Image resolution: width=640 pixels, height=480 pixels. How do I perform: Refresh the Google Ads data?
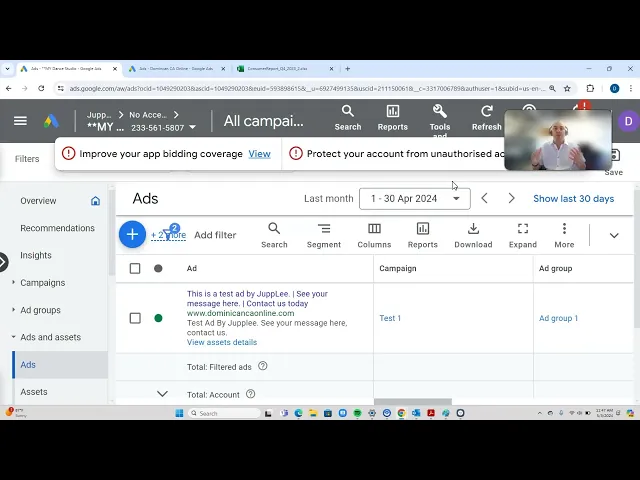point(487,118)
